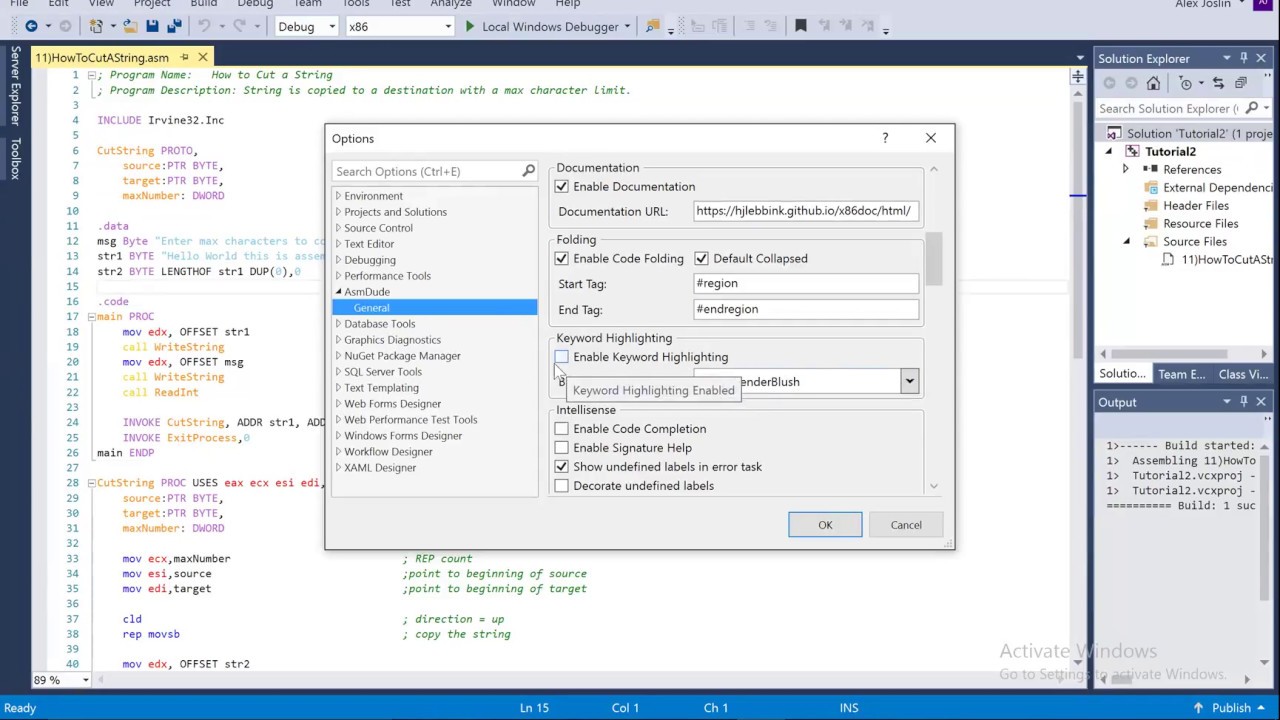Click the Find in Files toolbar icon

[652, 26]
